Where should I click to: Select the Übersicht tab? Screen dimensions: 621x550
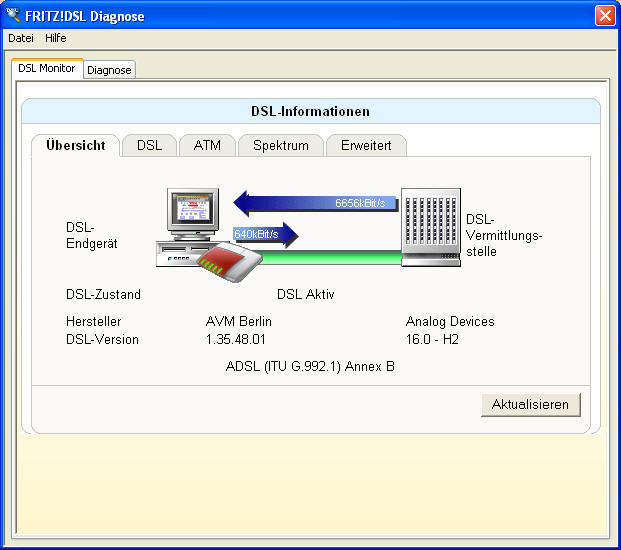tap(76, 145)
